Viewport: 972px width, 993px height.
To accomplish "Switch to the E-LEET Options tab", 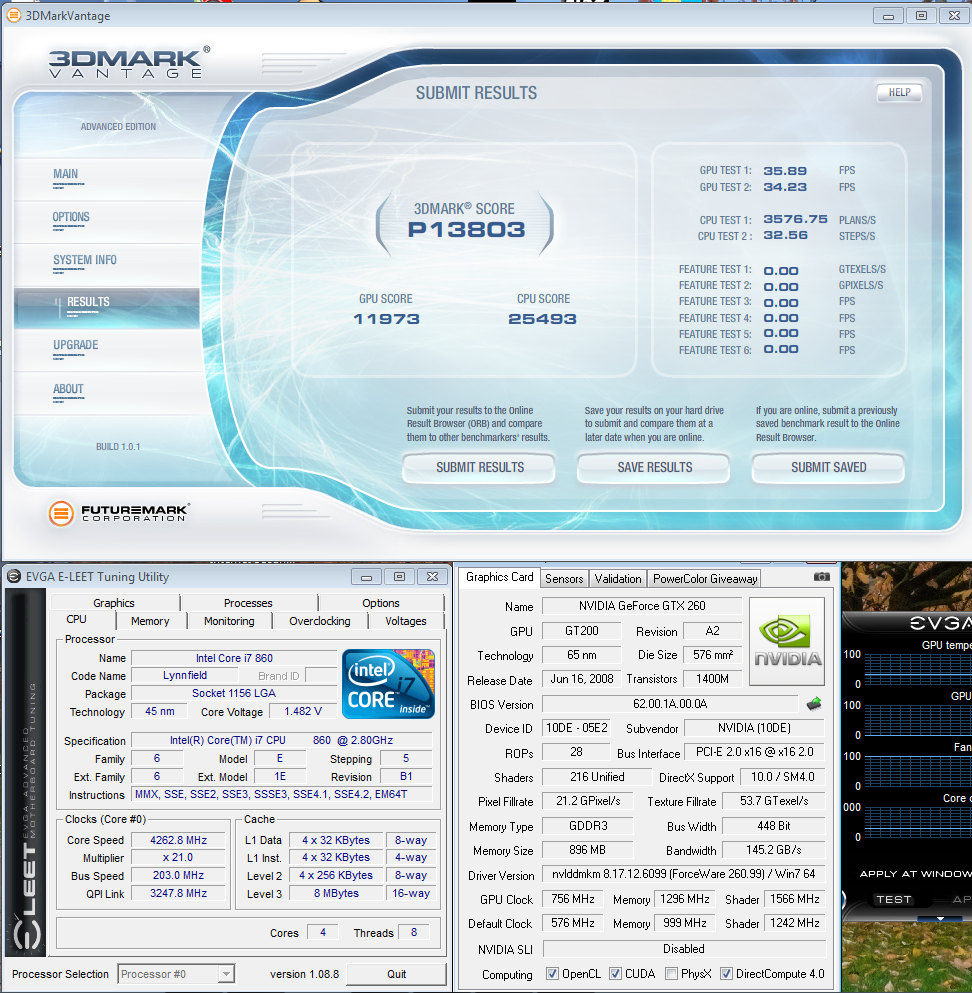I will pyautogui.click(x=381, y=603).
